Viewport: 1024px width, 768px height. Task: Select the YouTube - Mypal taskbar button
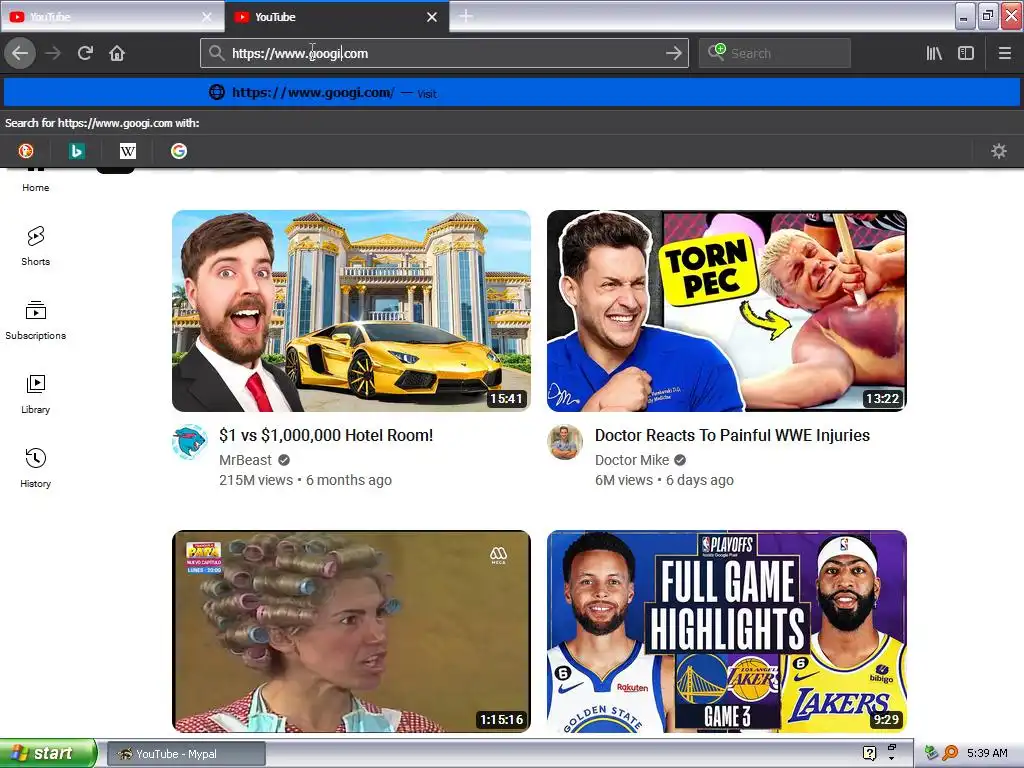coord(186,754)
